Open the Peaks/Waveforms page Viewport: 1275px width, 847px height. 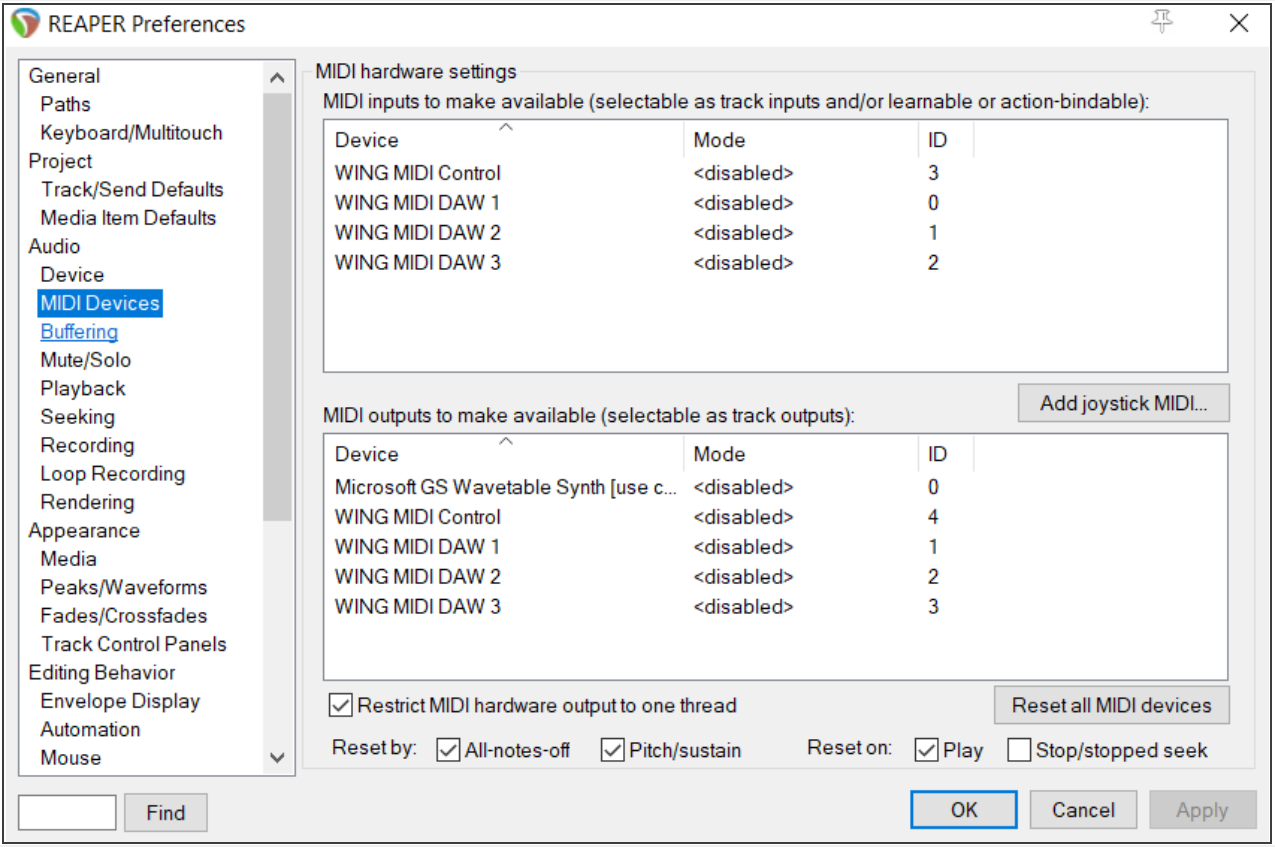click(123, 588)
